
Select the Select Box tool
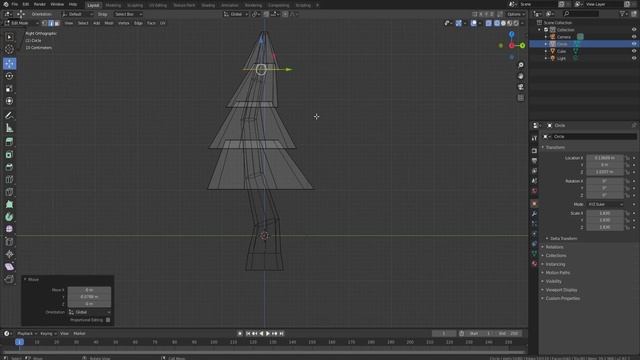pyautogui.click(x=9, y=37)
